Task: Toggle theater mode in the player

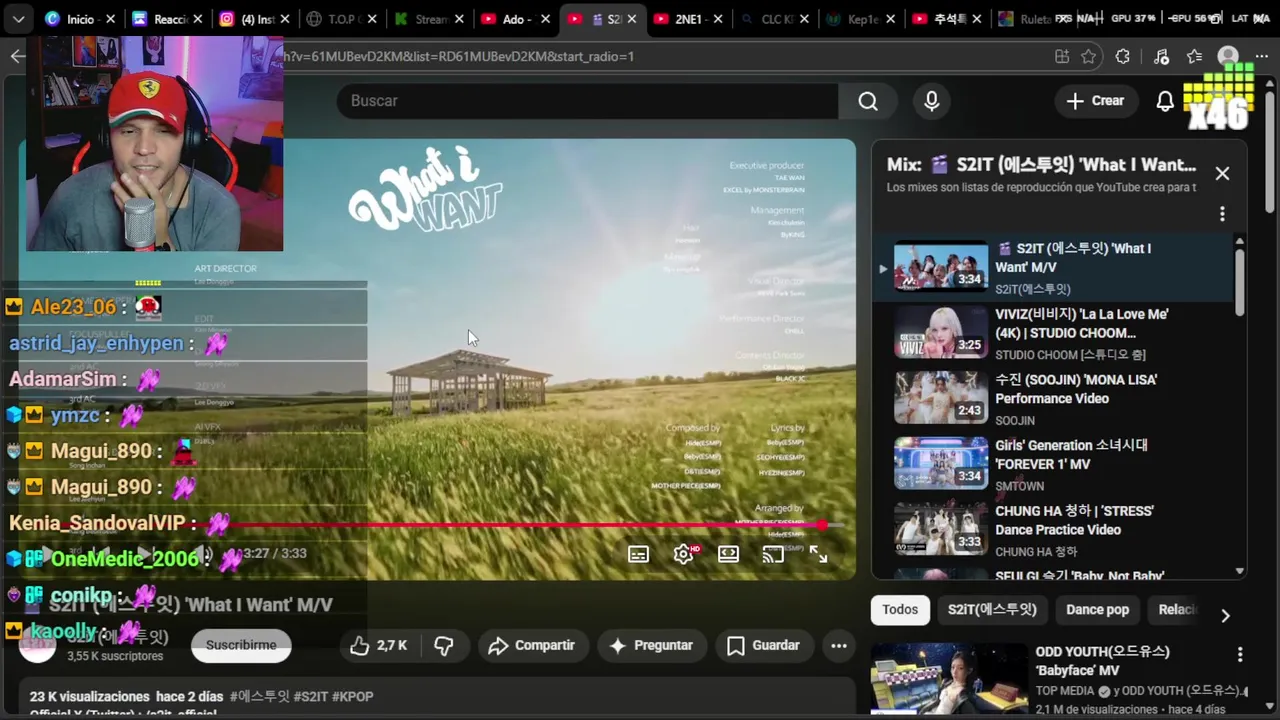Action: point(729,554)
